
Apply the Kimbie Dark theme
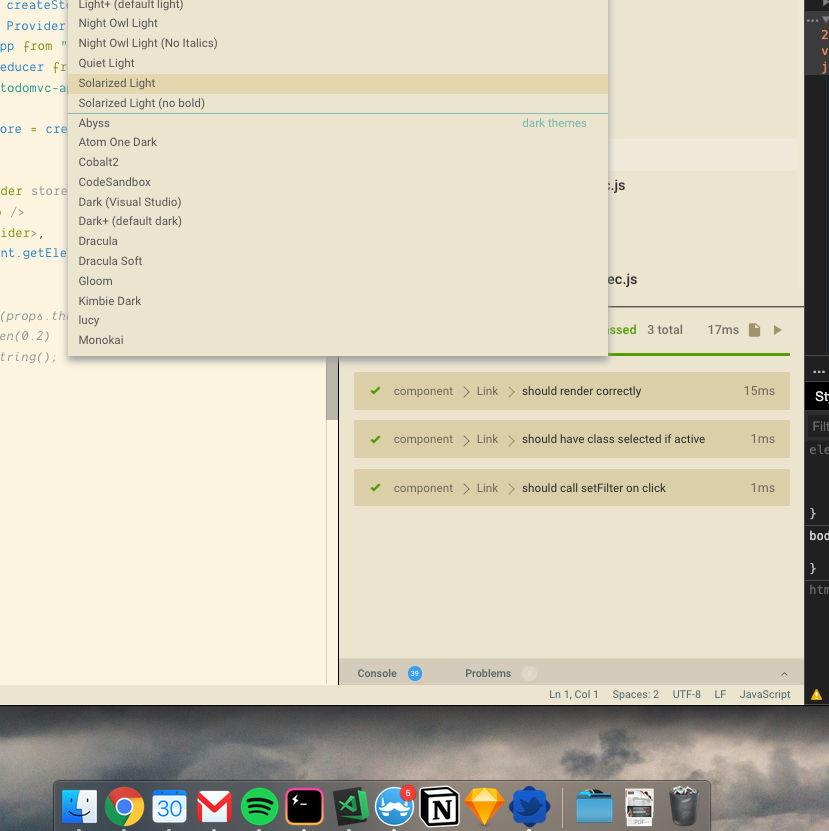pos(338,301)
